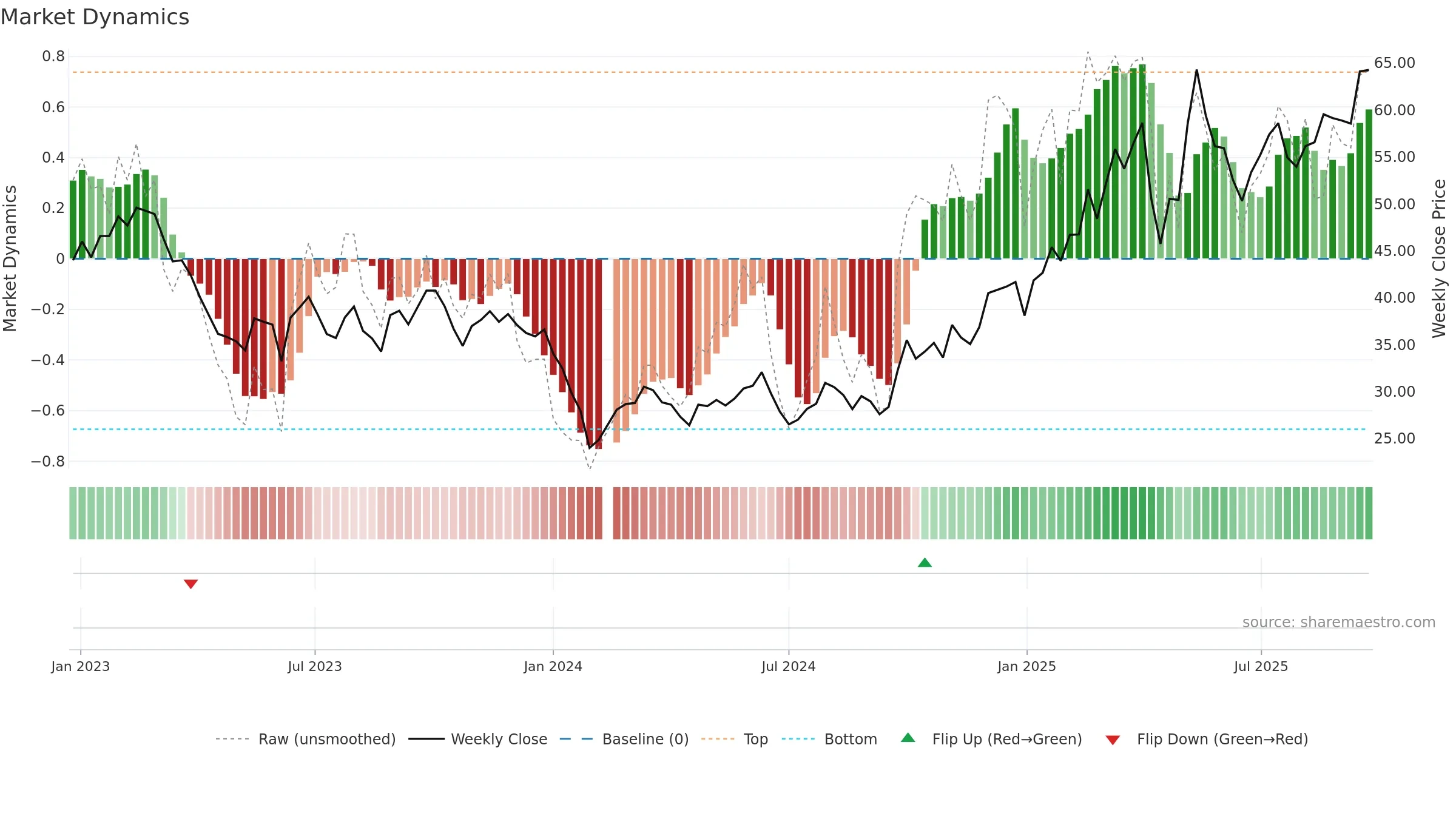Click the Weekly Close Price axis title
Image resolution: width=1456 pixels, height=819 pixels.
(x=1439, y=258)
